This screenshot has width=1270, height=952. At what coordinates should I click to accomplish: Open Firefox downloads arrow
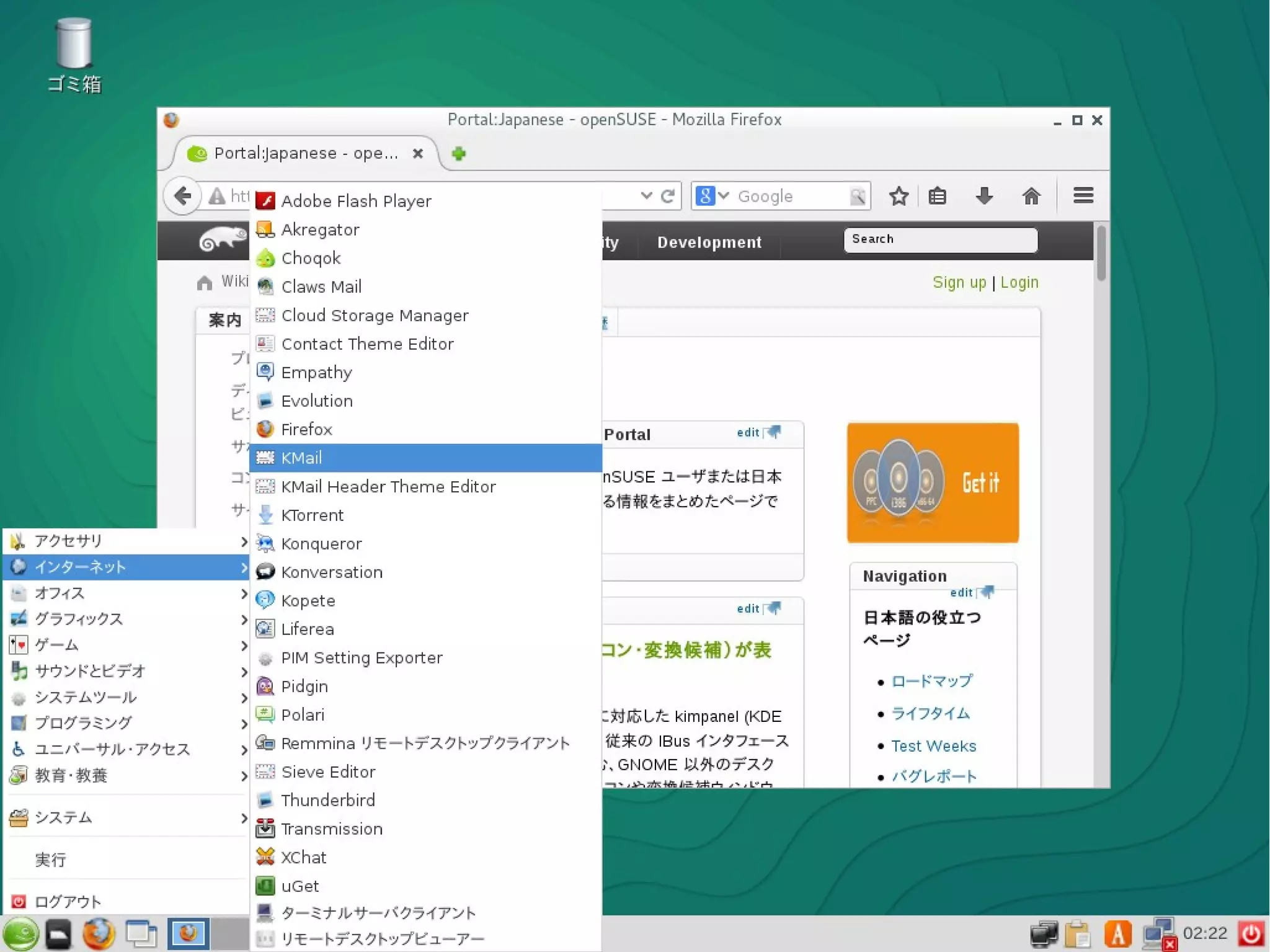click(x=984, y=196)
